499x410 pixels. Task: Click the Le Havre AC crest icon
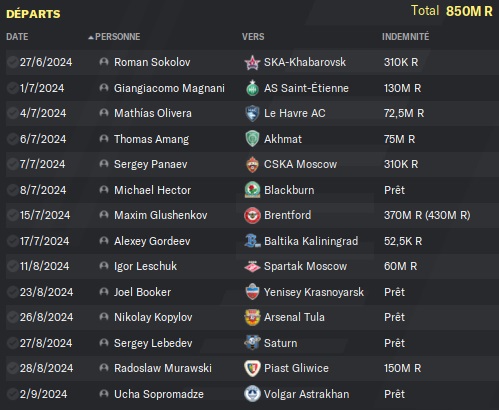252,113
